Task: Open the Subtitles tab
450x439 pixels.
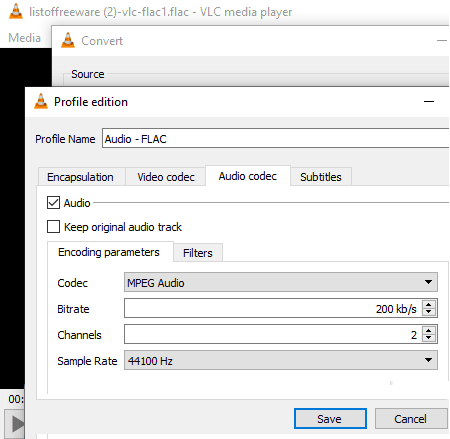Action: (321, 177)
